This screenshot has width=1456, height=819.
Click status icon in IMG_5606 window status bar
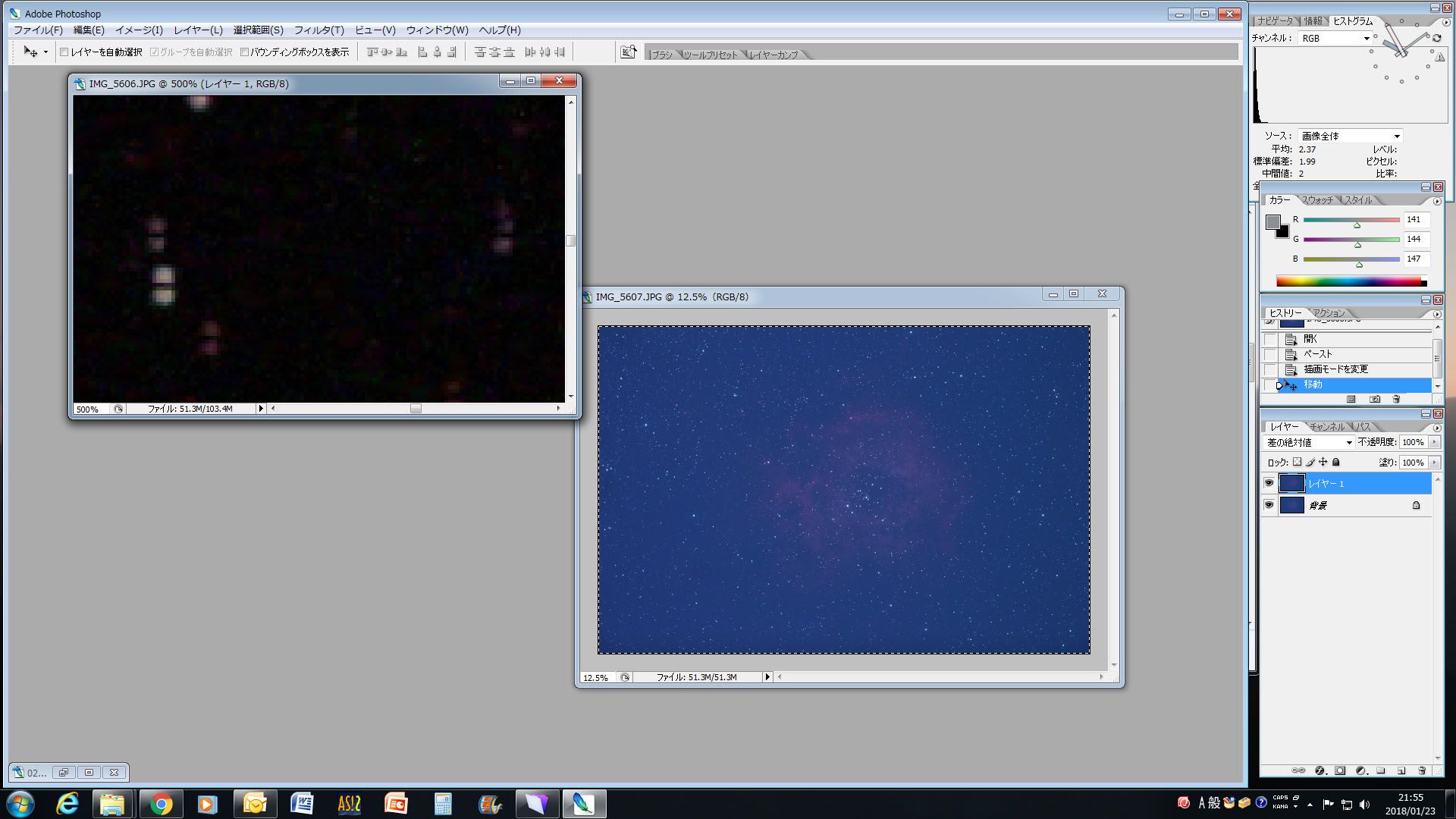pos(118,409)
